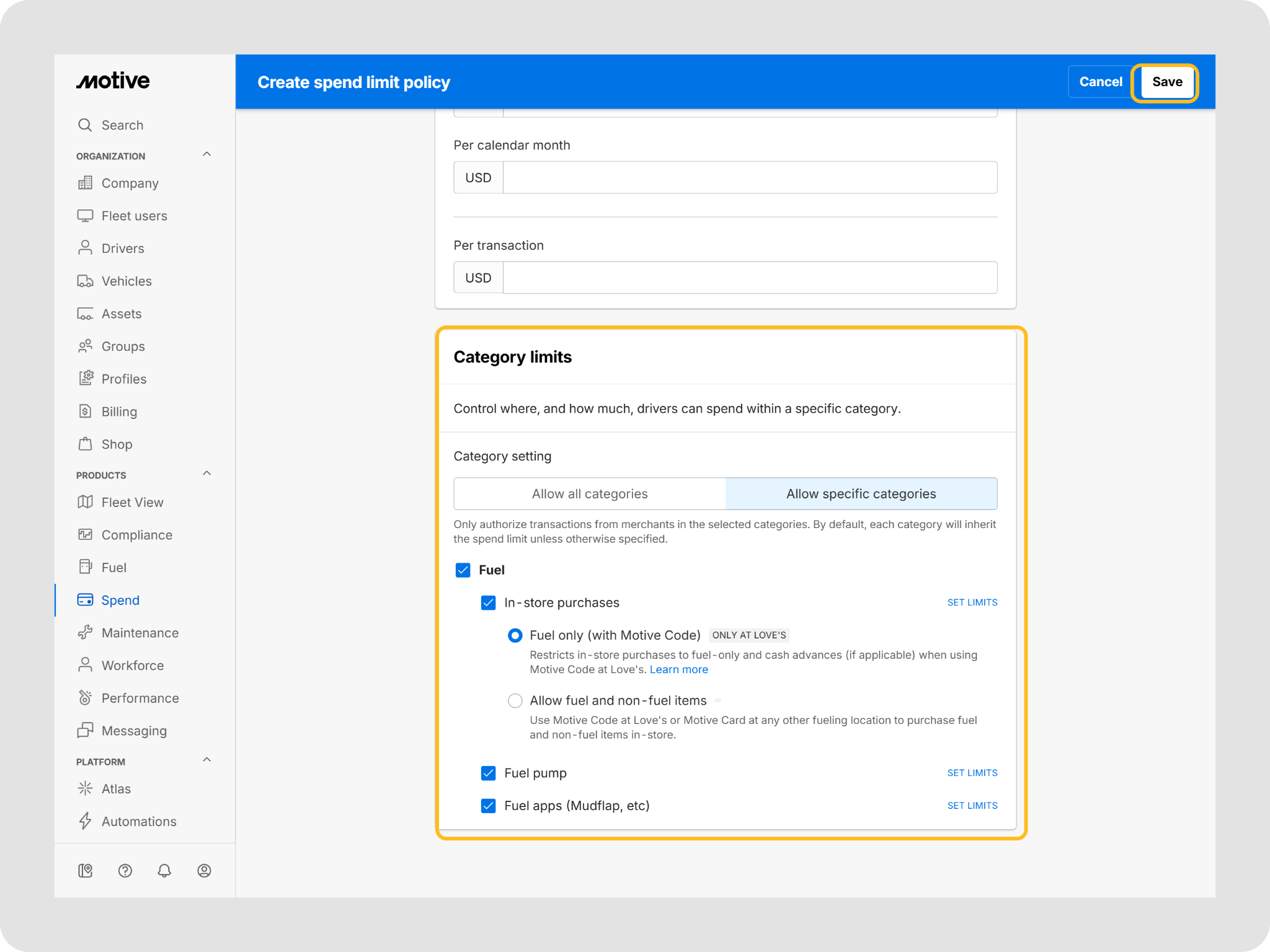Click the Shop bag icon

pos(85,444)
